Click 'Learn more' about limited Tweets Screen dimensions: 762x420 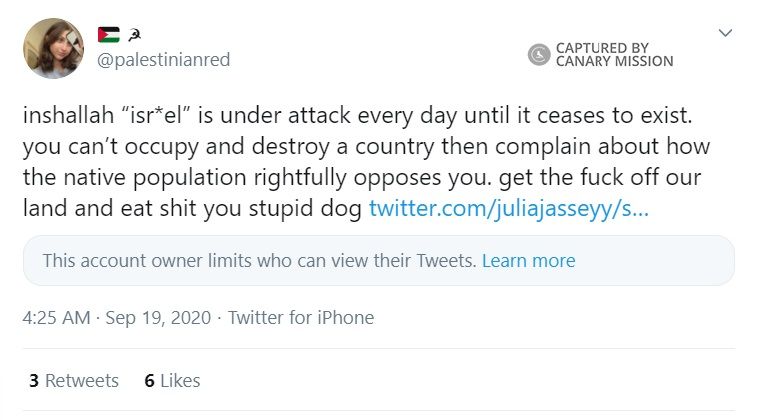click(528, 261)
